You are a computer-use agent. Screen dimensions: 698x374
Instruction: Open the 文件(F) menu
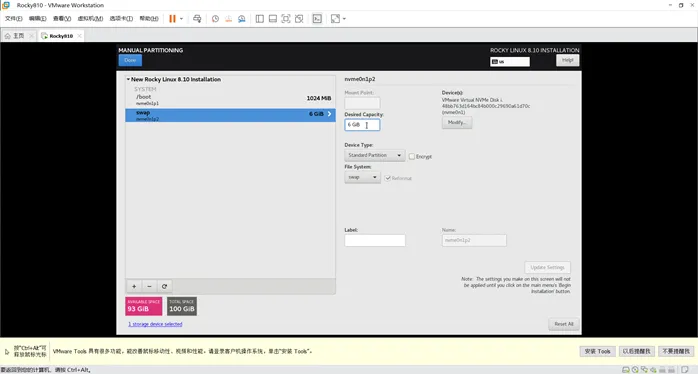[13, 19]
